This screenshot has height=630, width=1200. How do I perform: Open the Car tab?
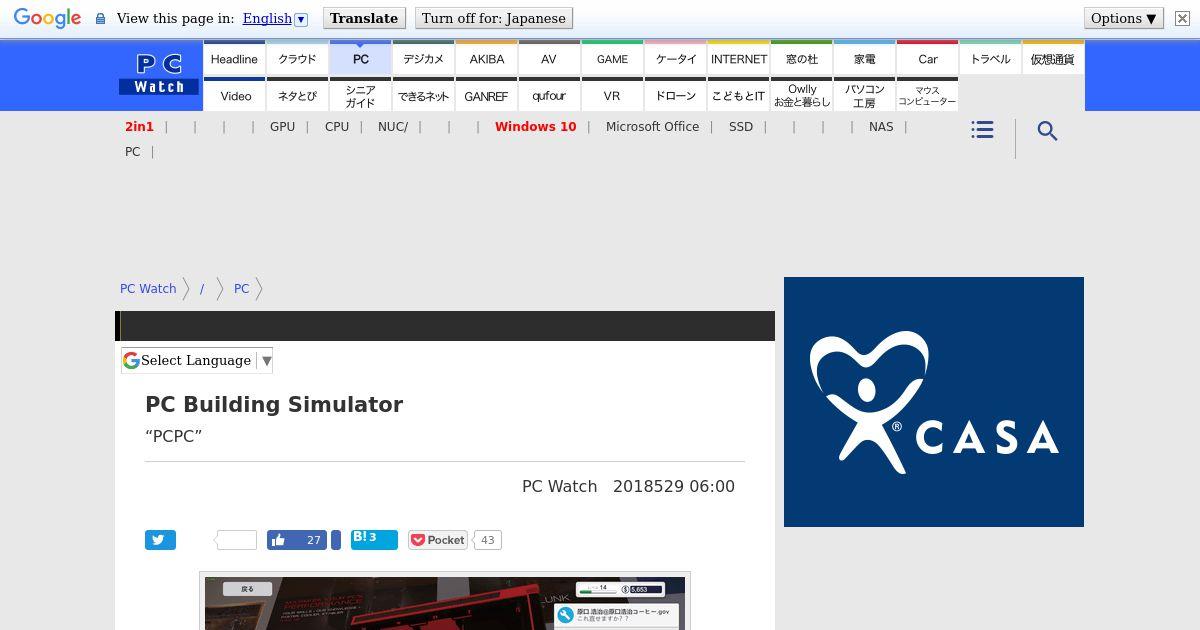pyautogui.click(x=928, y=59)
